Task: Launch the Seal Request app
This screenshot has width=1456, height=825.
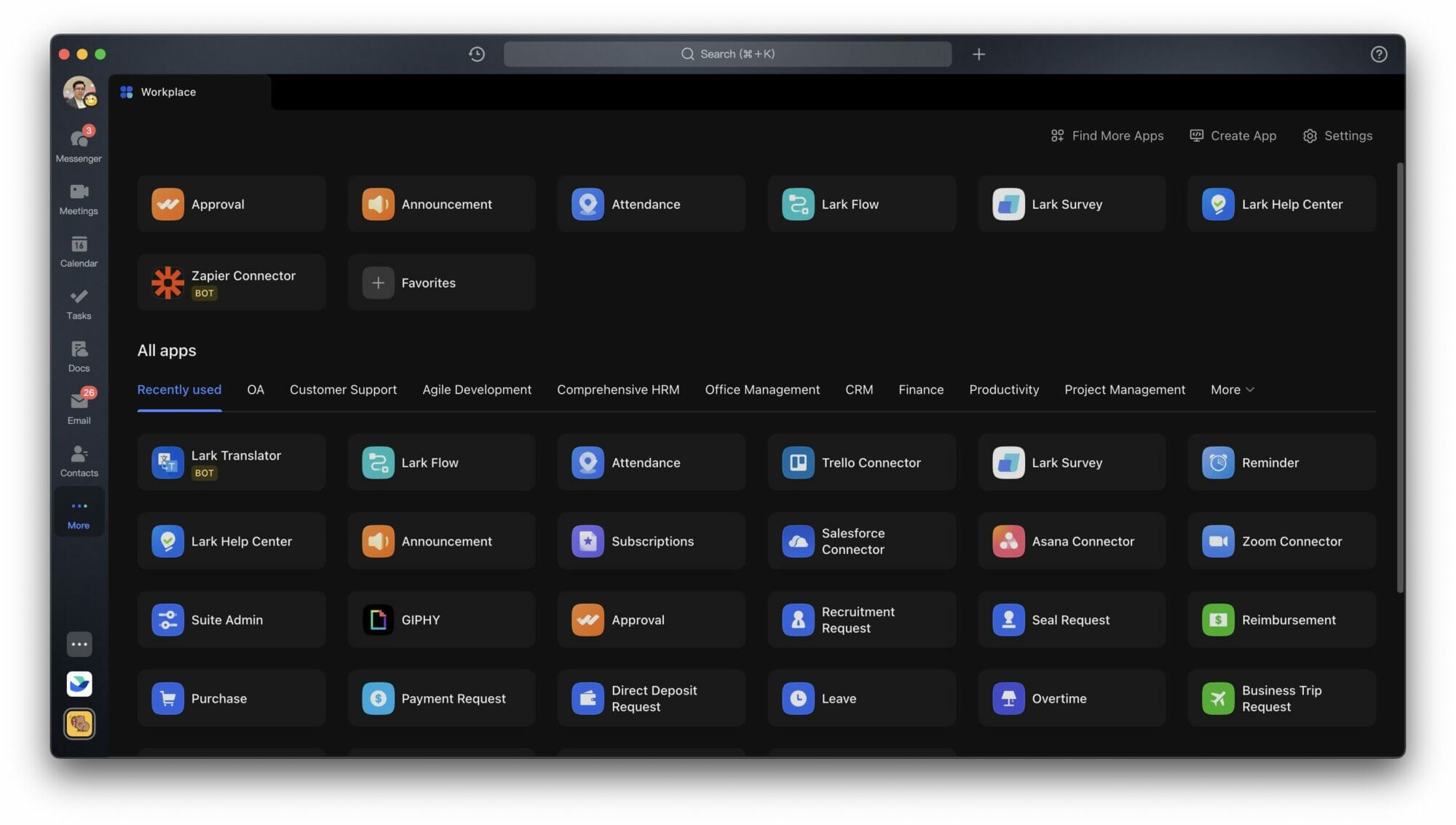Action: pos(1072,620)
